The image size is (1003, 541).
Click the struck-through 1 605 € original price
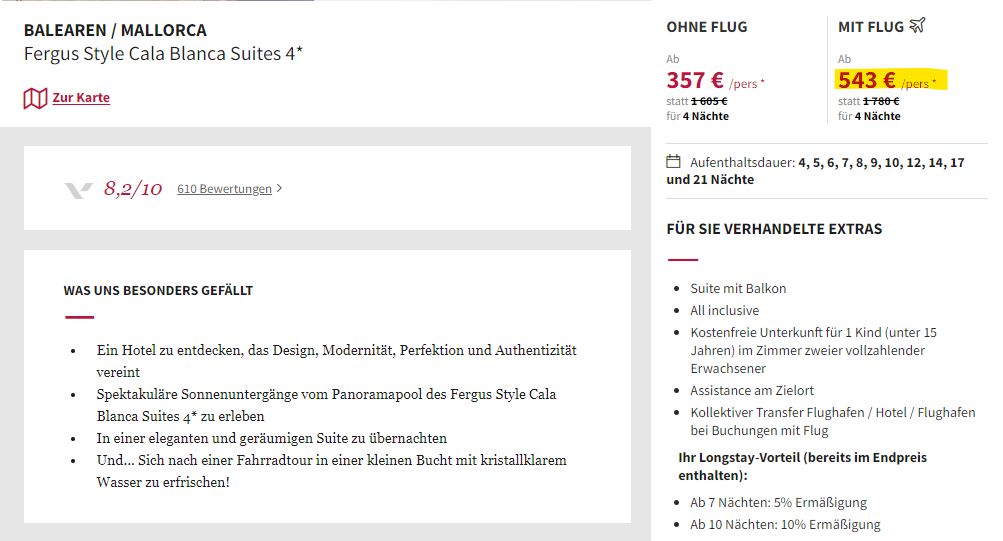[709, 101]
